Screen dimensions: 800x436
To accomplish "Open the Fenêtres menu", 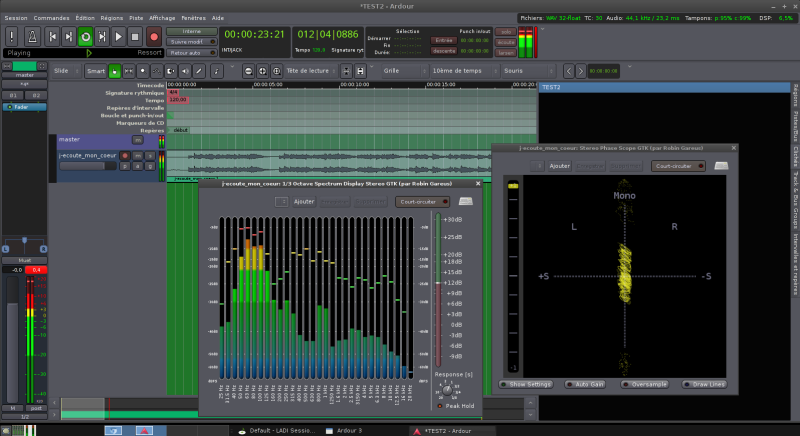I will 194,18.
